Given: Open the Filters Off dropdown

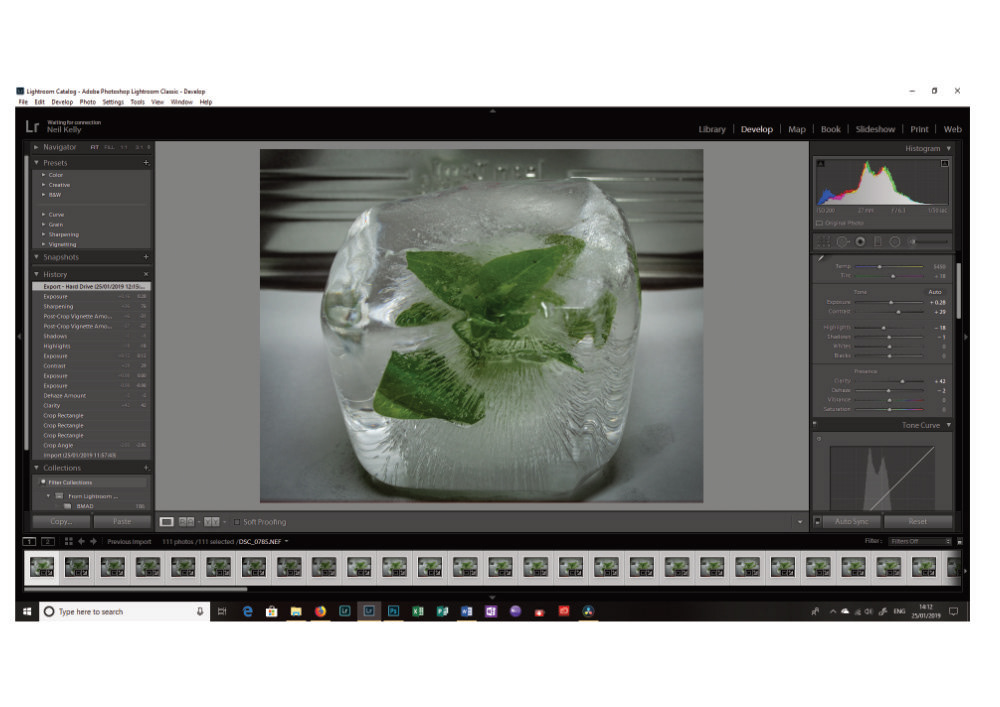Looking at the screenshot, I should click(920, 541).
